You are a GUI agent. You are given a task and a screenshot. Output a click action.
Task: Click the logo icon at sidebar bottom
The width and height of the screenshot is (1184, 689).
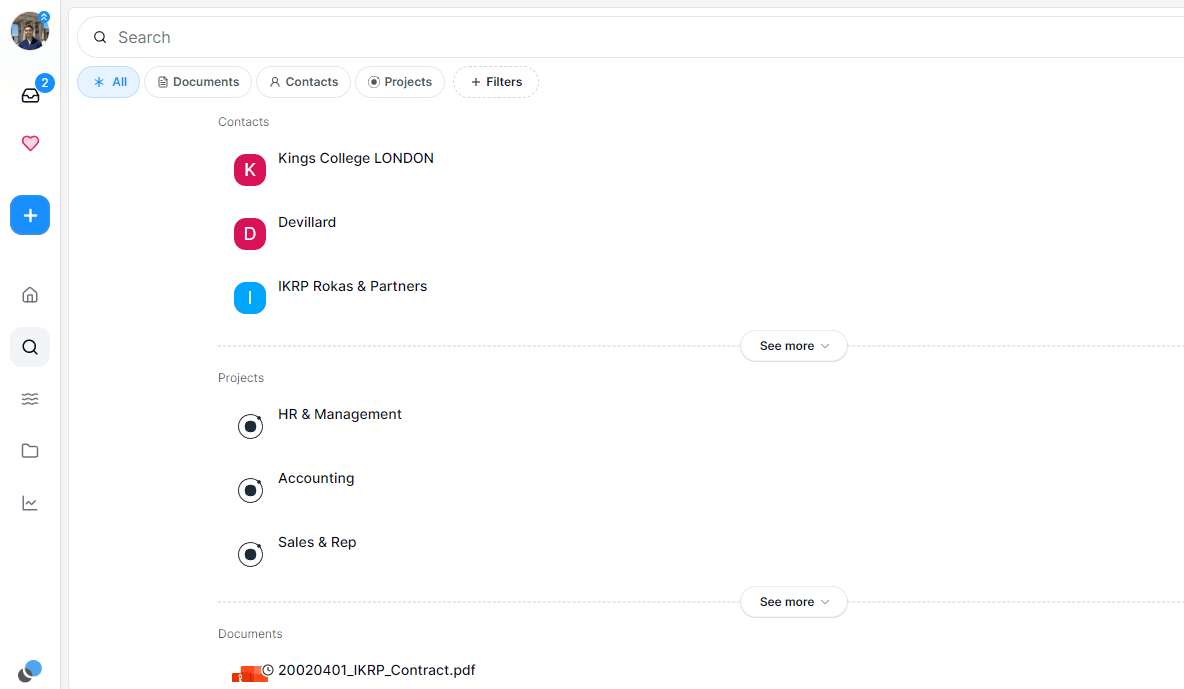[x=30, y=671]
